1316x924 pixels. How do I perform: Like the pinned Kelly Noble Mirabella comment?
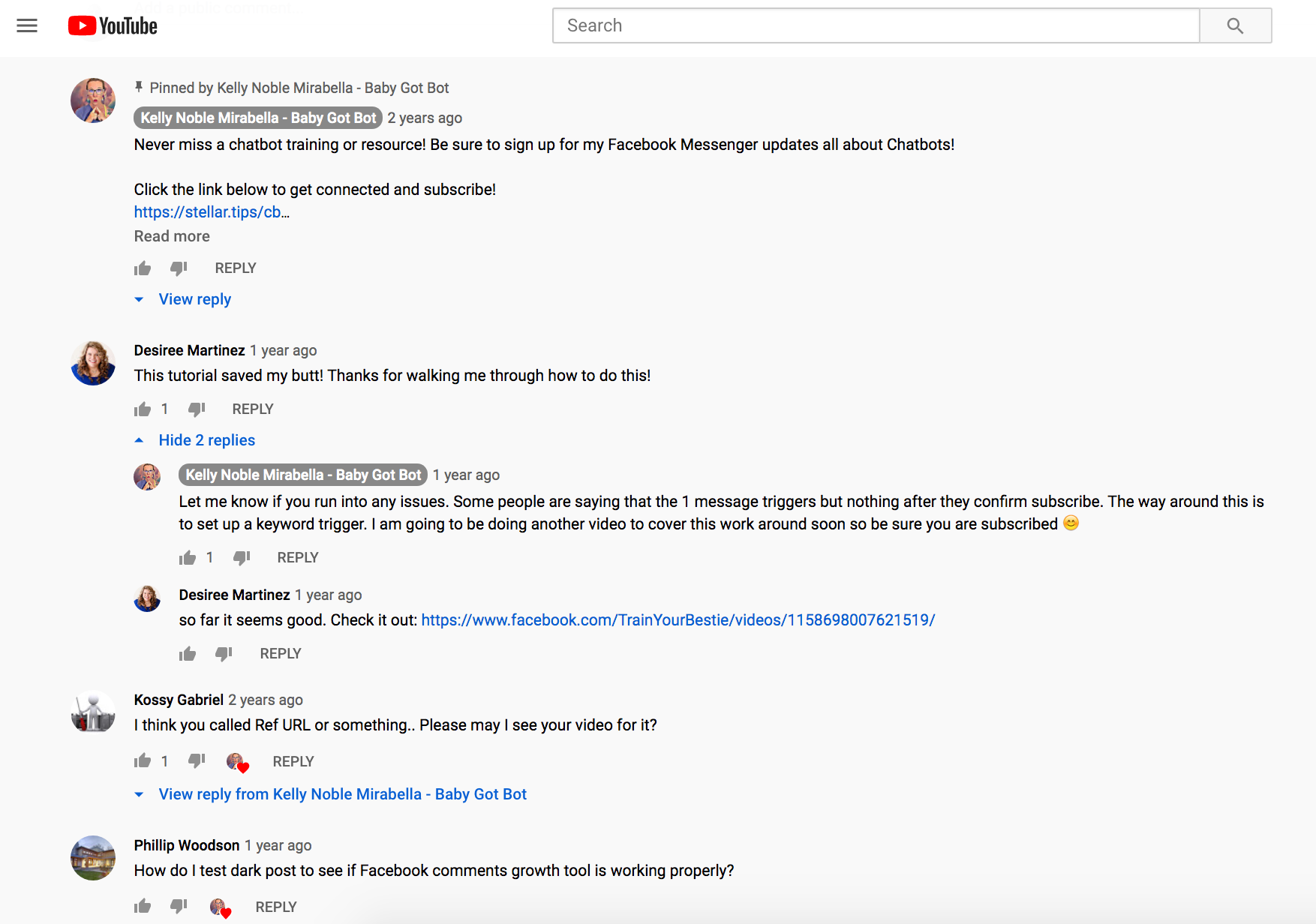tap(143, 268)
